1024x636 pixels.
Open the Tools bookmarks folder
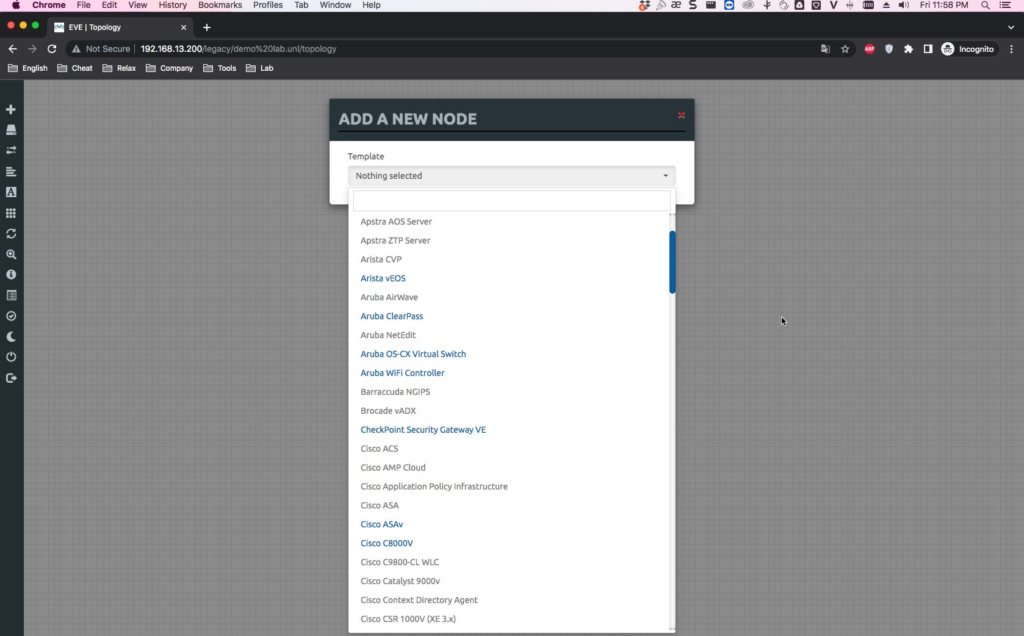219,68
